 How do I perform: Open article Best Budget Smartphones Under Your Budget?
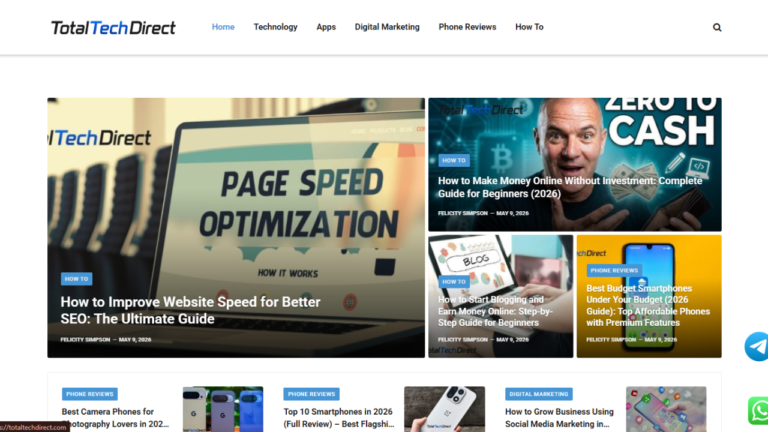(x=648, y=305)
